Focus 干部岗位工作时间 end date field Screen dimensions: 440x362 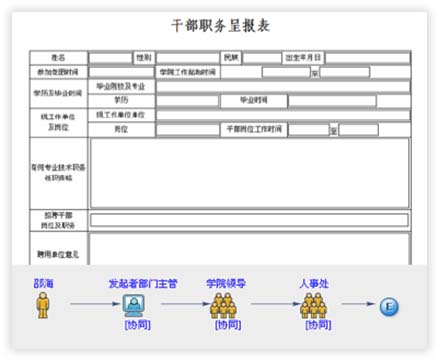(358, 129)
